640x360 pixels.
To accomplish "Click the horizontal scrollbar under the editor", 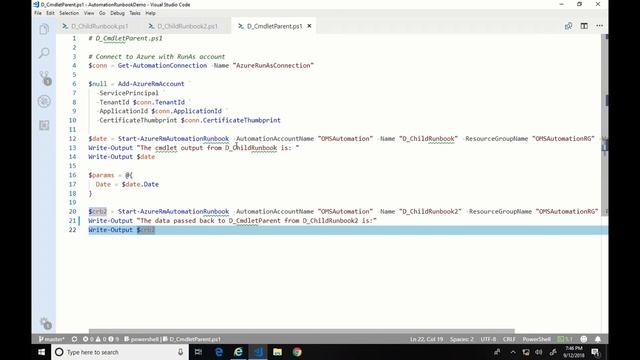I will pyautogui.click(x=302, y=331).
